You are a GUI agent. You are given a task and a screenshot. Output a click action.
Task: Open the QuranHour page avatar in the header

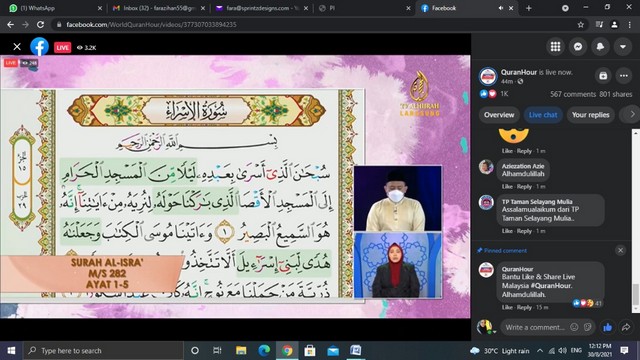[488, 76]
